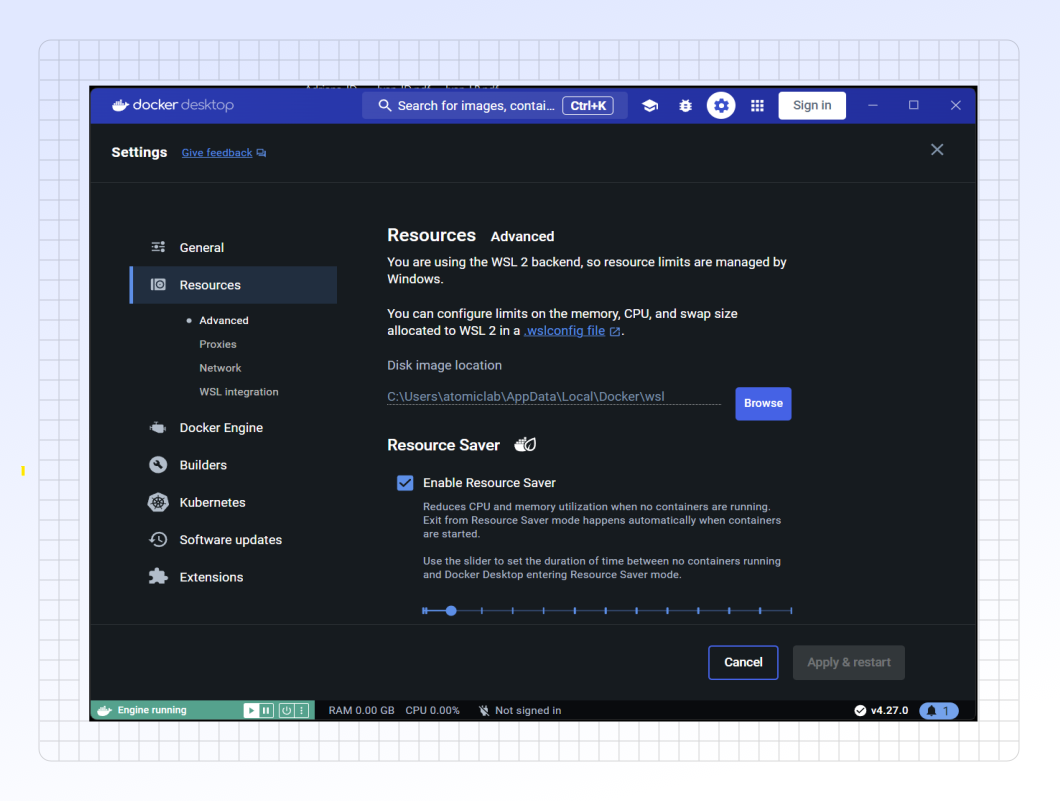Pause the Docker engine from status bar
Screen dimensions: 1060x801
266,711
